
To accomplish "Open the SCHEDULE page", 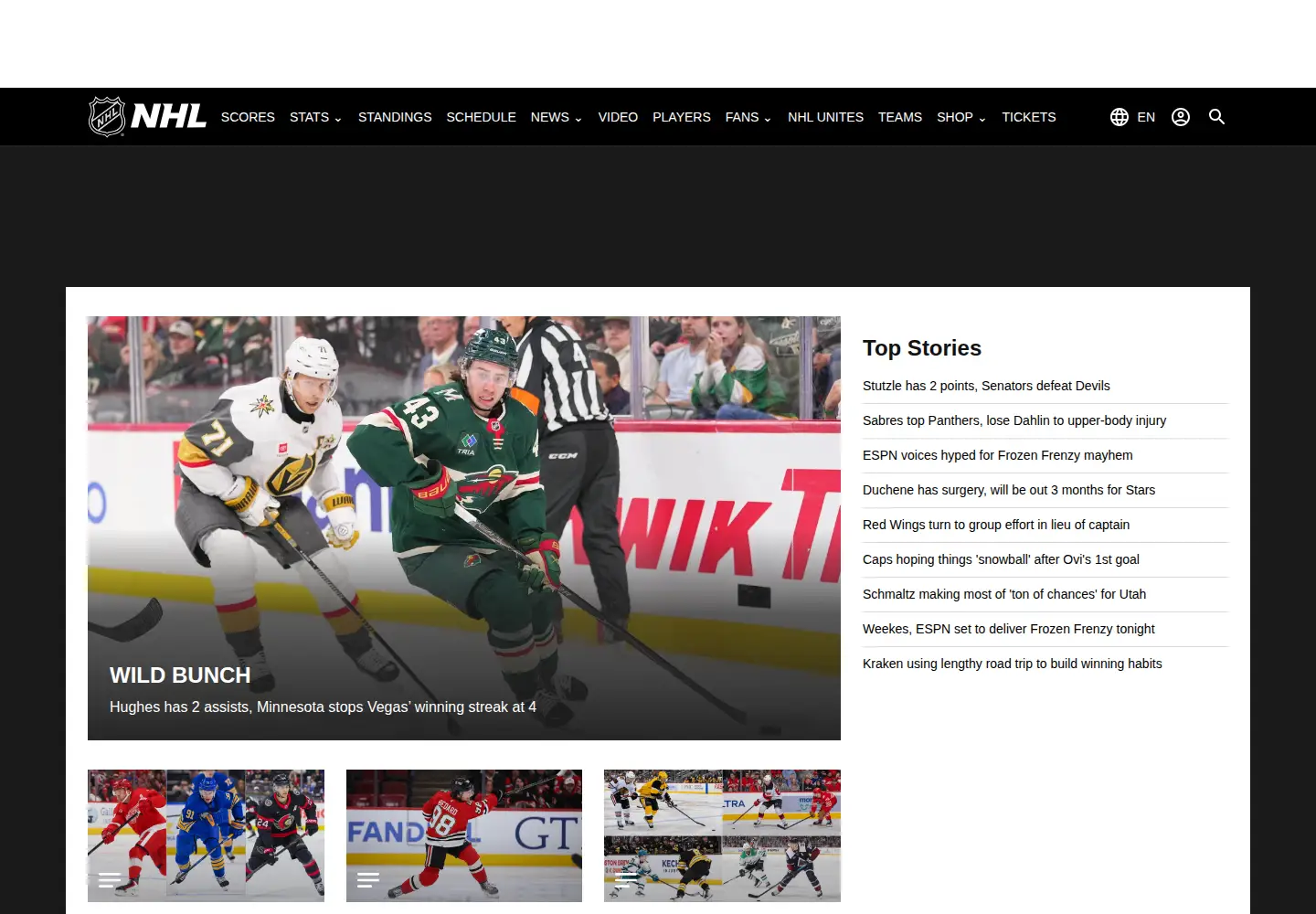I will pyautogui.click(x=481, y=117).
